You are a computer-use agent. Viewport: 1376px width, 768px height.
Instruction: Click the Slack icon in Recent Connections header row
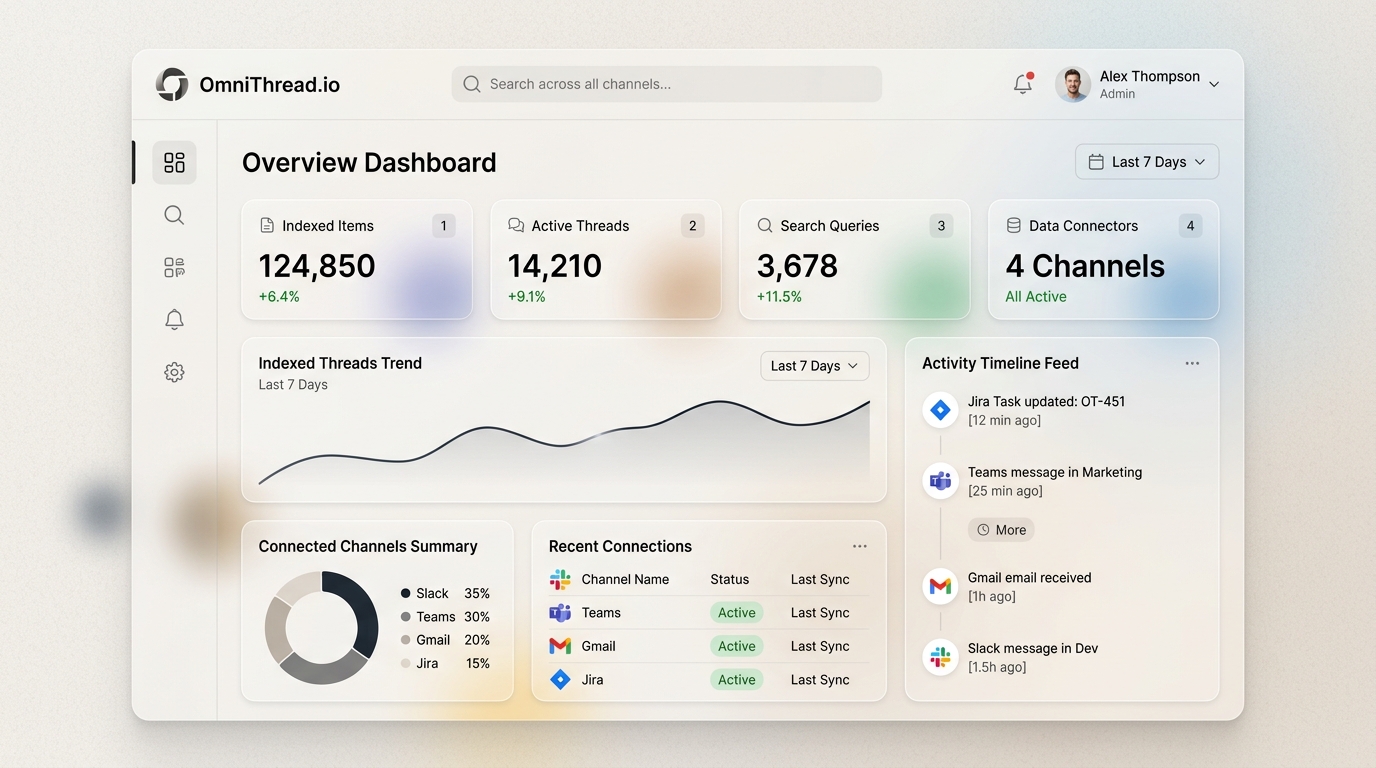click(x=560, y=579)
